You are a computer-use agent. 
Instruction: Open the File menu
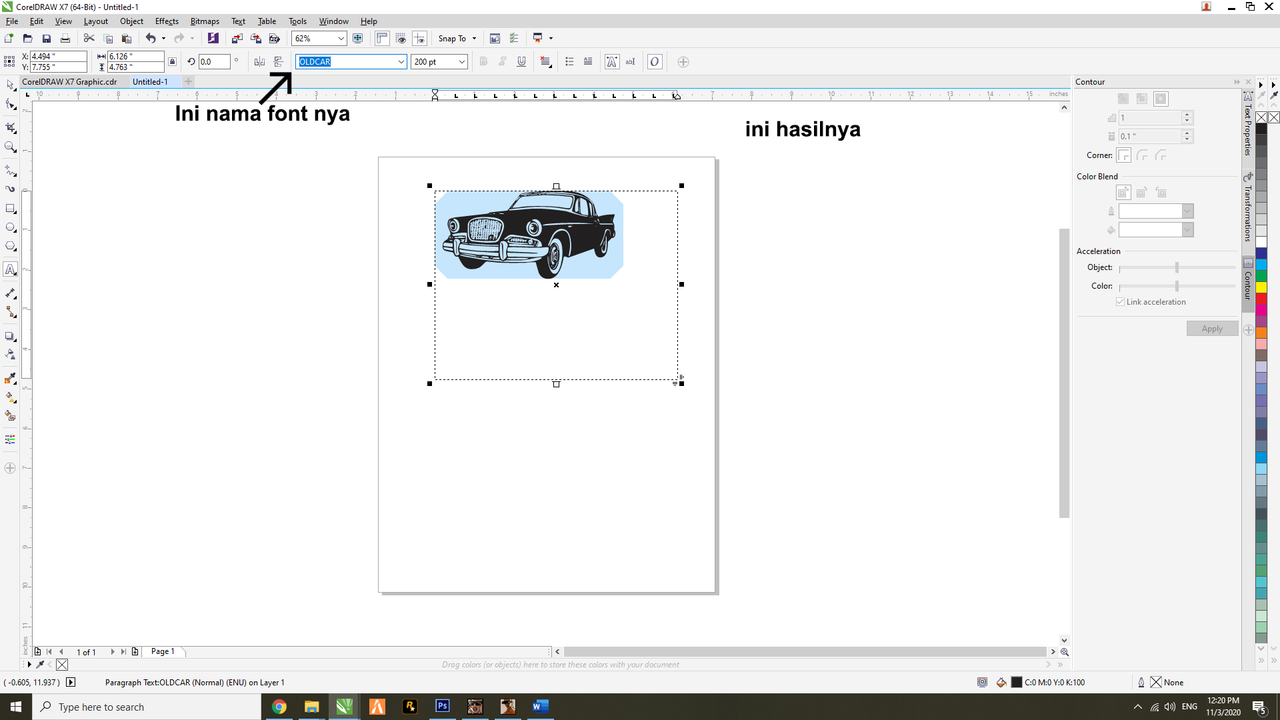pos(12,21)
